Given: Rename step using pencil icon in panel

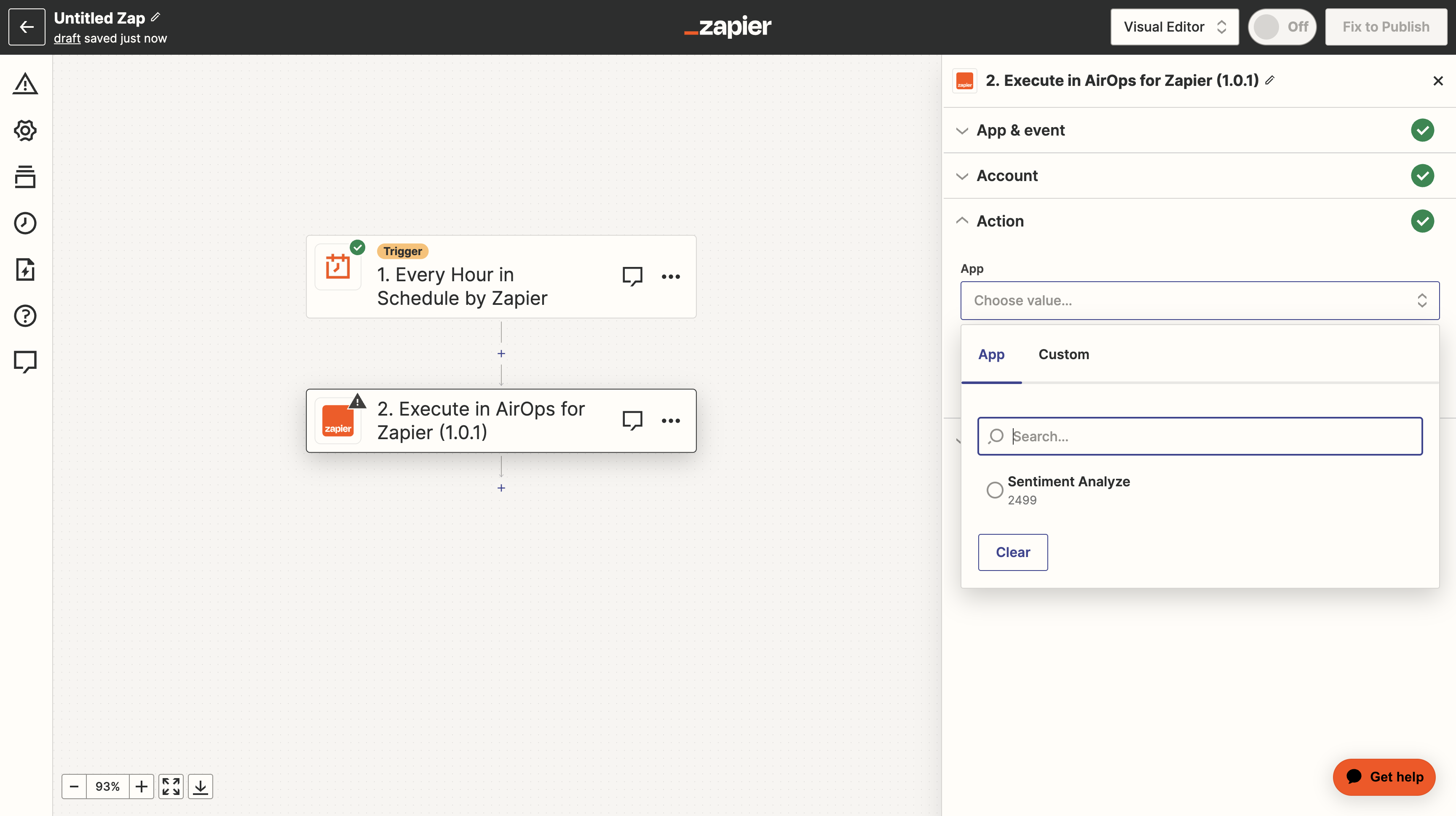Looking at the screenshot, I should point(1270,80).
